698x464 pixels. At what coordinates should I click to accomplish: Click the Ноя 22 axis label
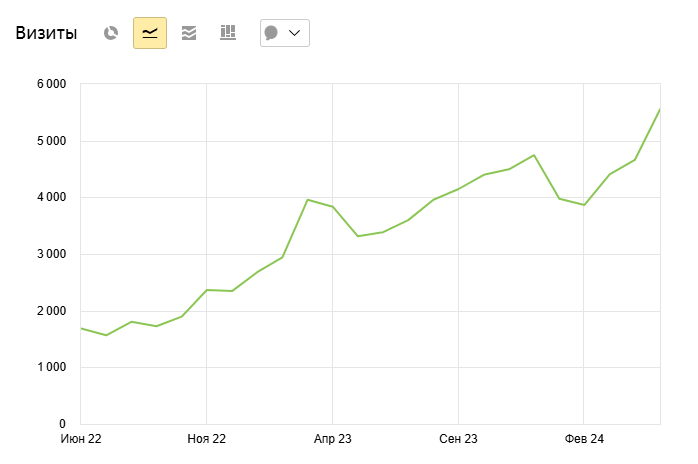pyautogui.click(x=206, y=439)
